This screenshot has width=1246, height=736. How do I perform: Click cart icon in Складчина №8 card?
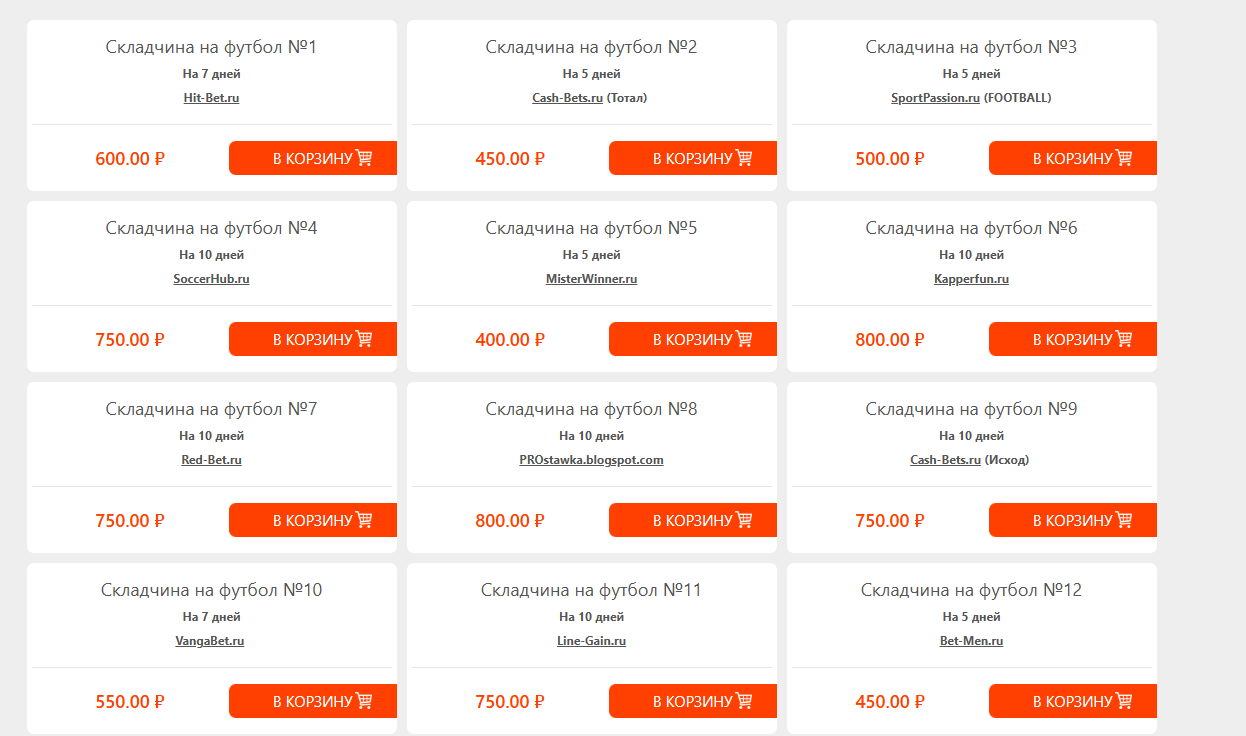(x=744, y=520)
